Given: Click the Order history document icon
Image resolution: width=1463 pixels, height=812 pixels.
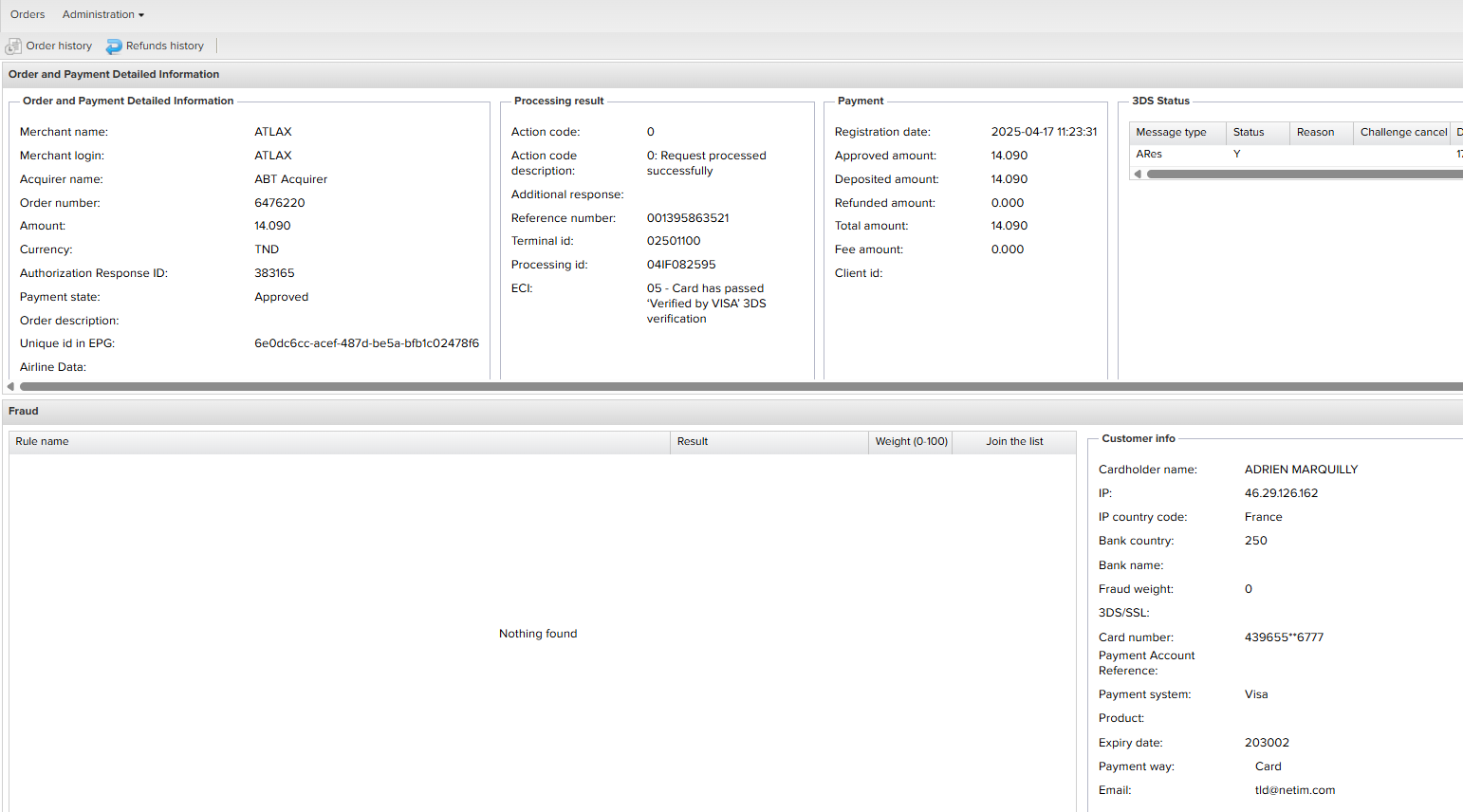Looking at the screenshot, I should (x=13, y=46).
